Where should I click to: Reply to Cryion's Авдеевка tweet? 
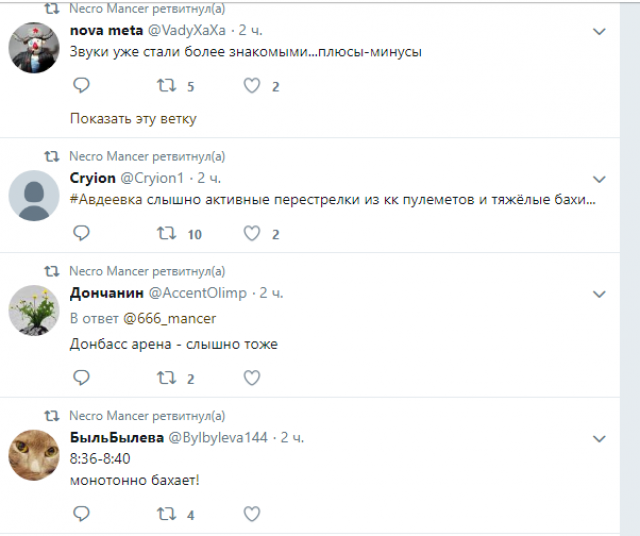[x=82, y=233]
